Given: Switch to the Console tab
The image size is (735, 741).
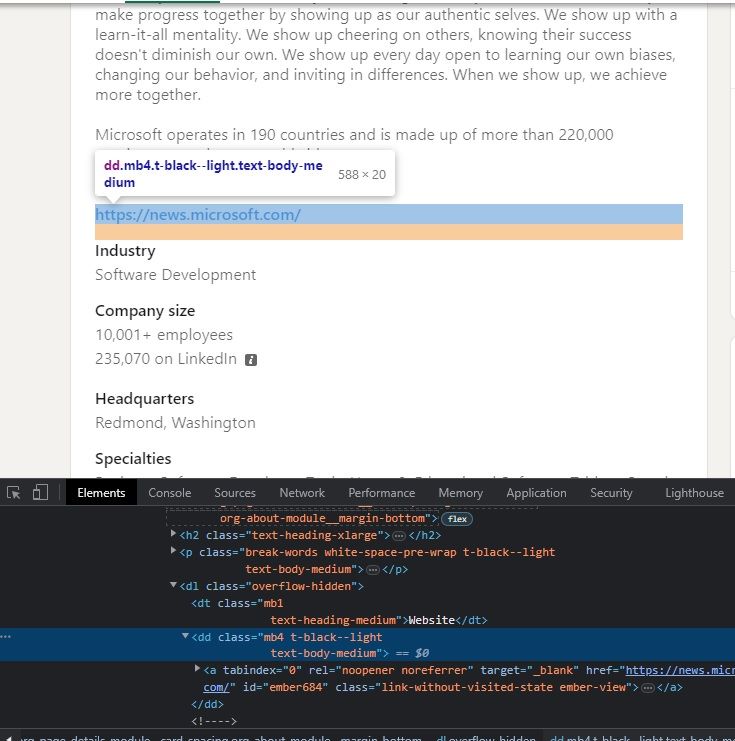Looking at the screenshot, I should click(170, 493).
